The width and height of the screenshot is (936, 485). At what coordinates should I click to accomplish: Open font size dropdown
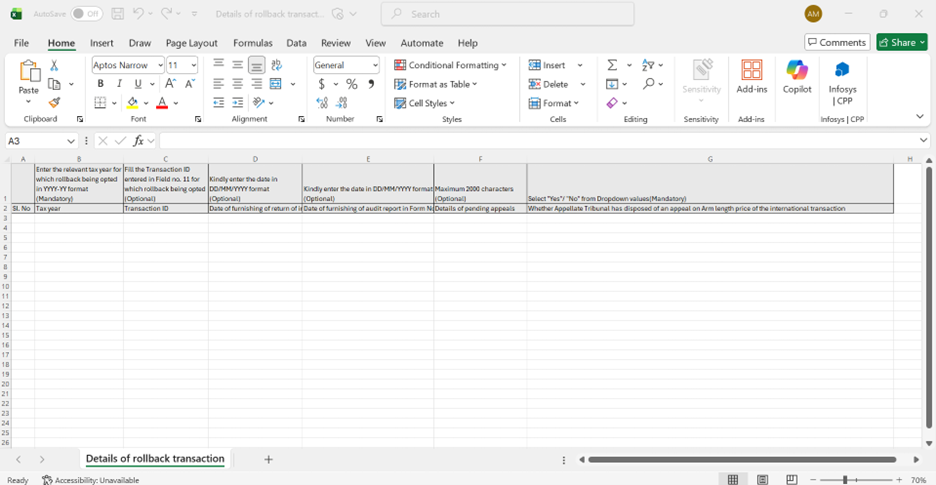click(193, 65)
